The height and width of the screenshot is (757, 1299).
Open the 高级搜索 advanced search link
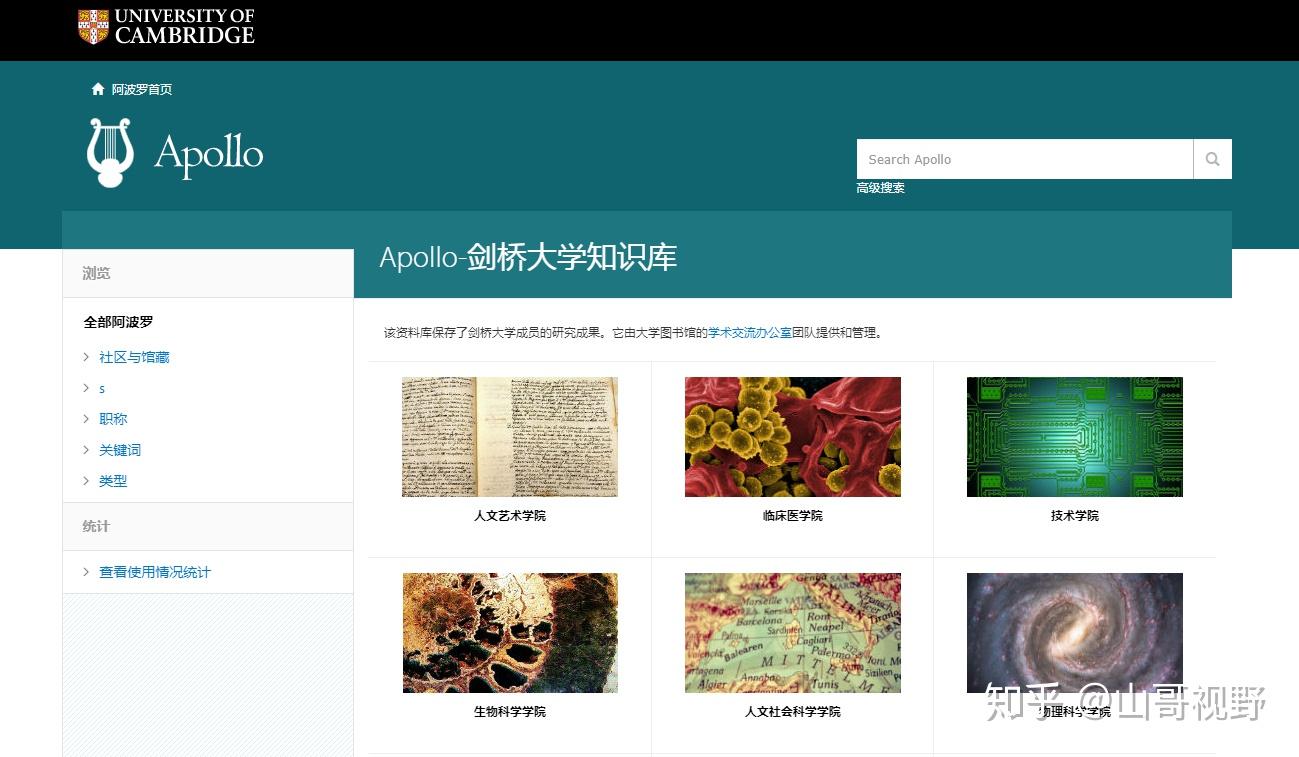pyautogui.click(x=880, y=188)
